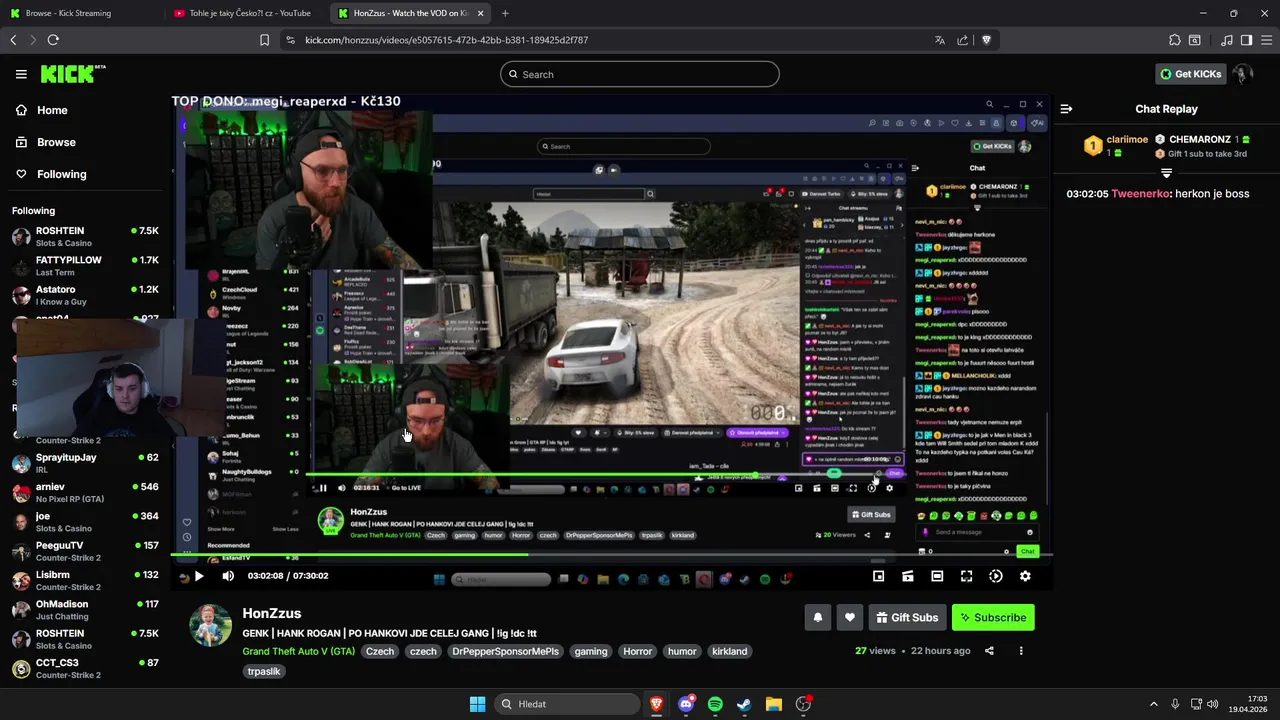Open File Explorer from the taskbar
Image resolution: width=1280 pixels, height=720 pixels.
(774, 704)
